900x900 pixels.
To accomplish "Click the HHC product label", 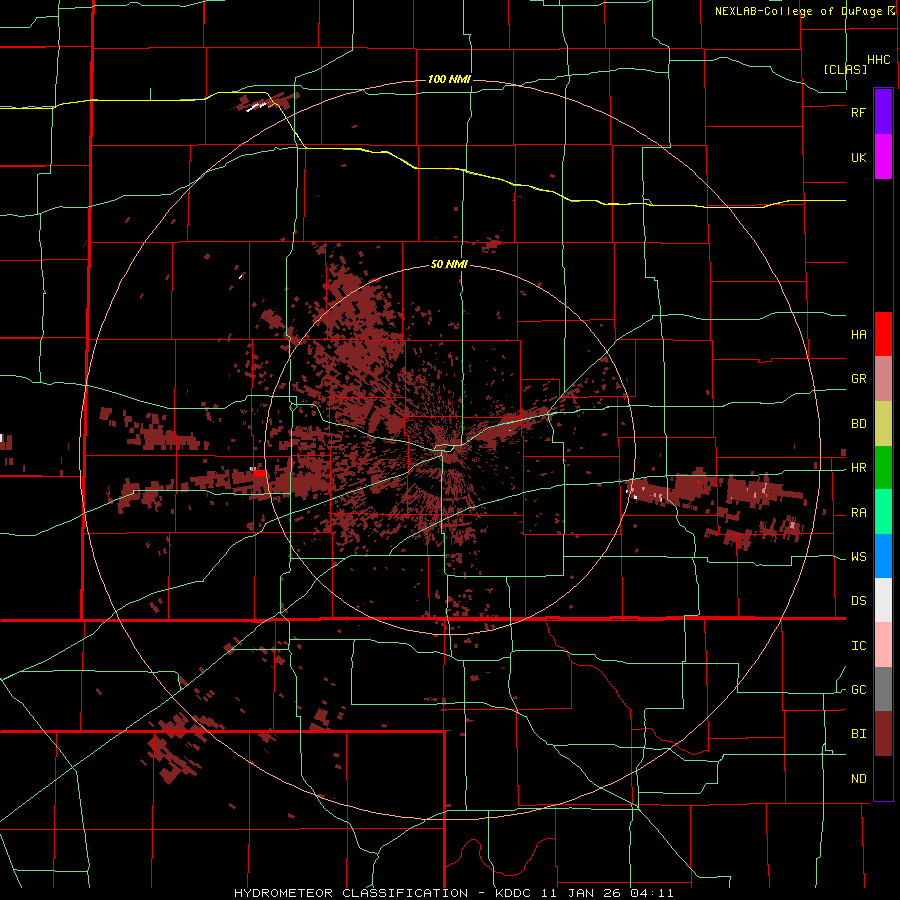I will 879,60.
